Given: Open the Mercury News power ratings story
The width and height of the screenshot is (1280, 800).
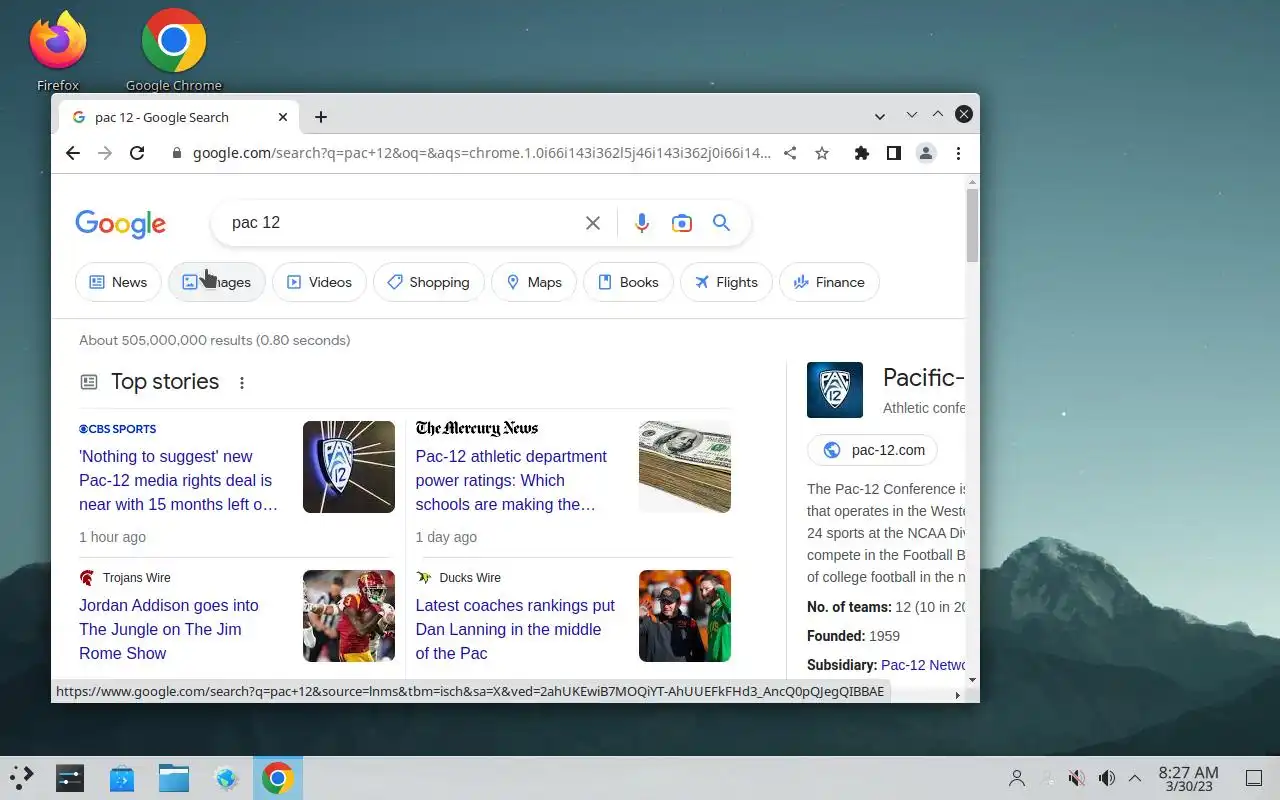Looking at the screenshot, I should click(x=511, y=480).
